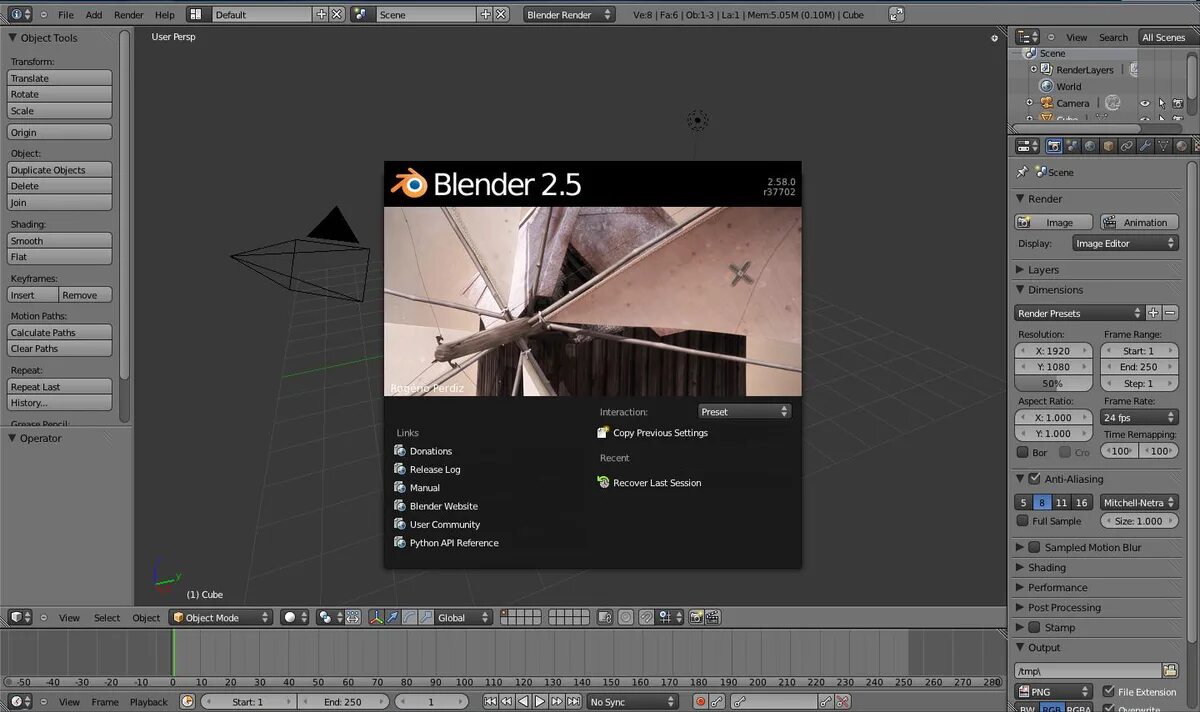Open the Interaction Preset dropdown

744,411
